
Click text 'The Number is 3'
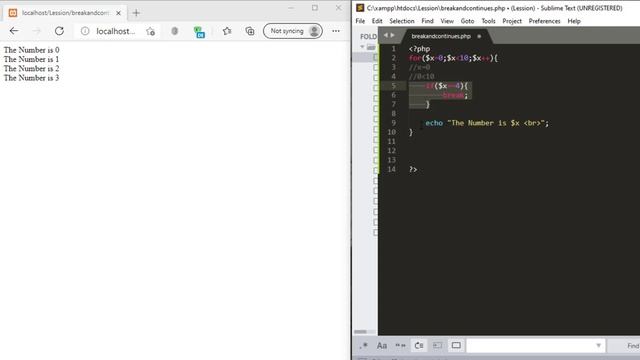31,78
